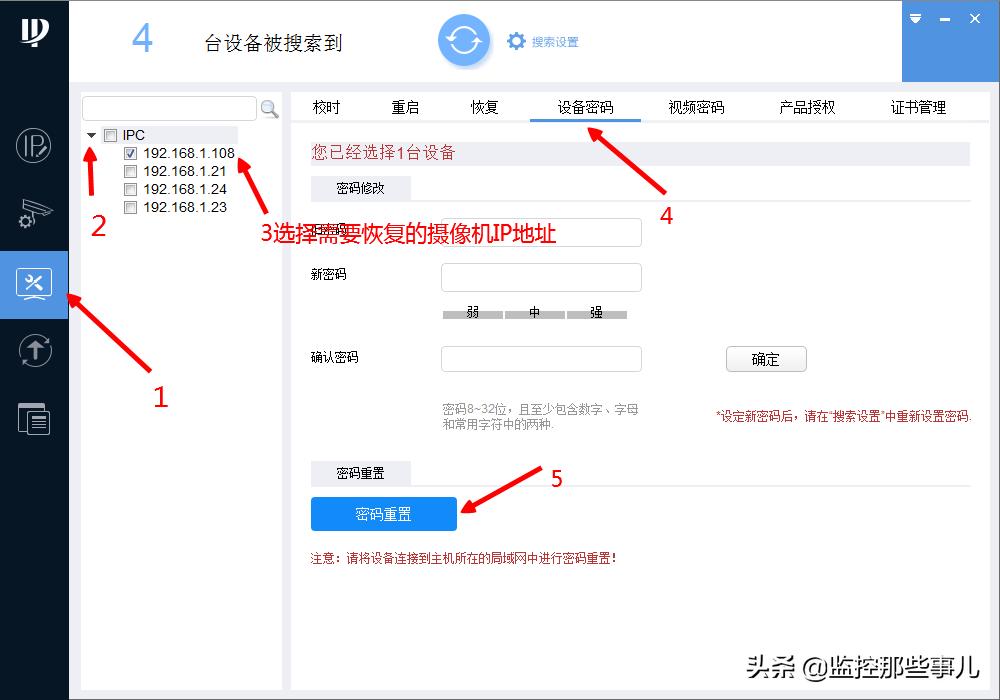The width and height of the screenshot is (1000, 700).
Task: Switch to the 视频密码 tab
Action: pyautogui.click(x=695, y=107)
